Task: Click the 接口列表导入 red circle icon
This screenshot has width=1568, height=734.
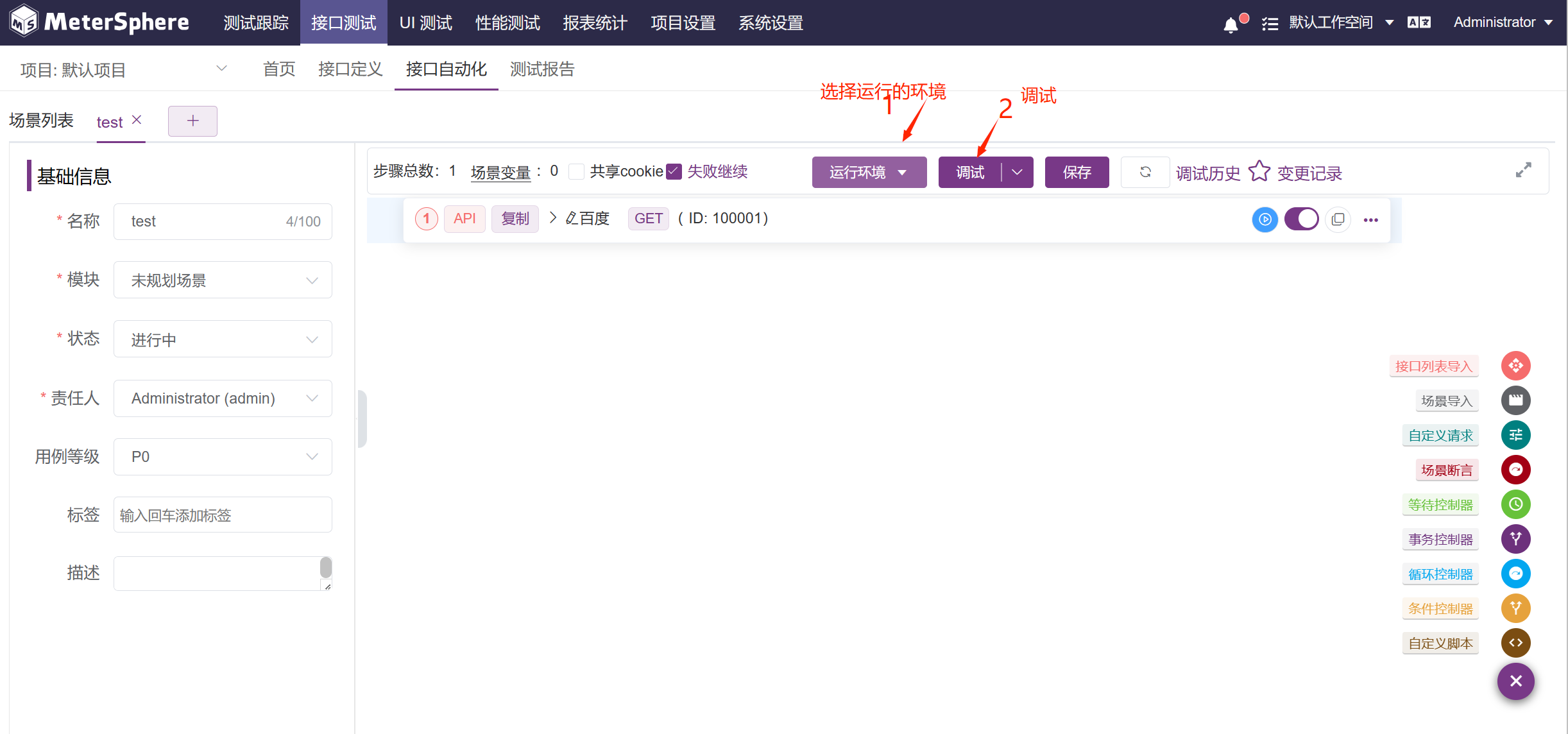Action: pyautogui.click(x=1515, y=366)
